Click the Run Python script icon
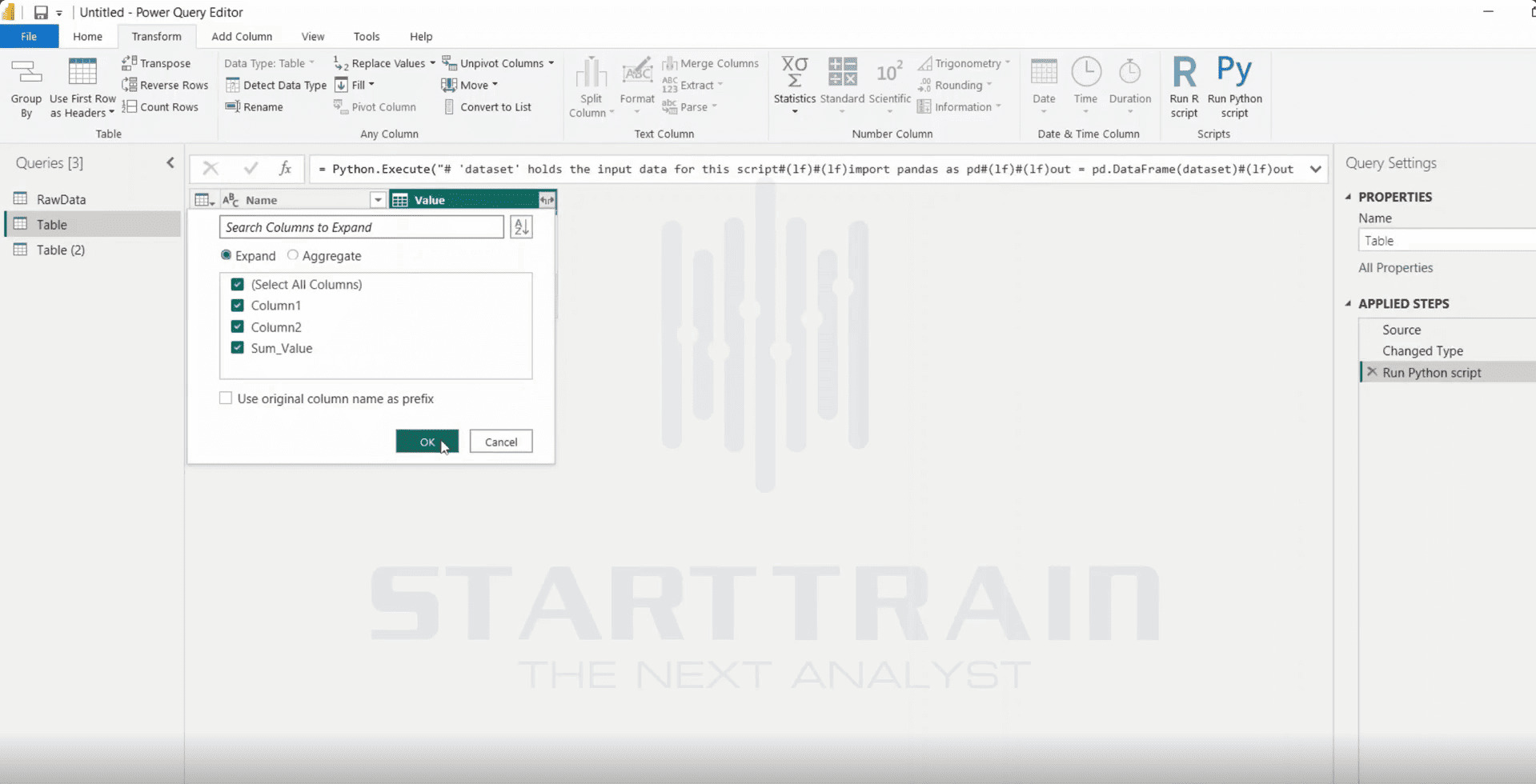 coord(1234,70)
